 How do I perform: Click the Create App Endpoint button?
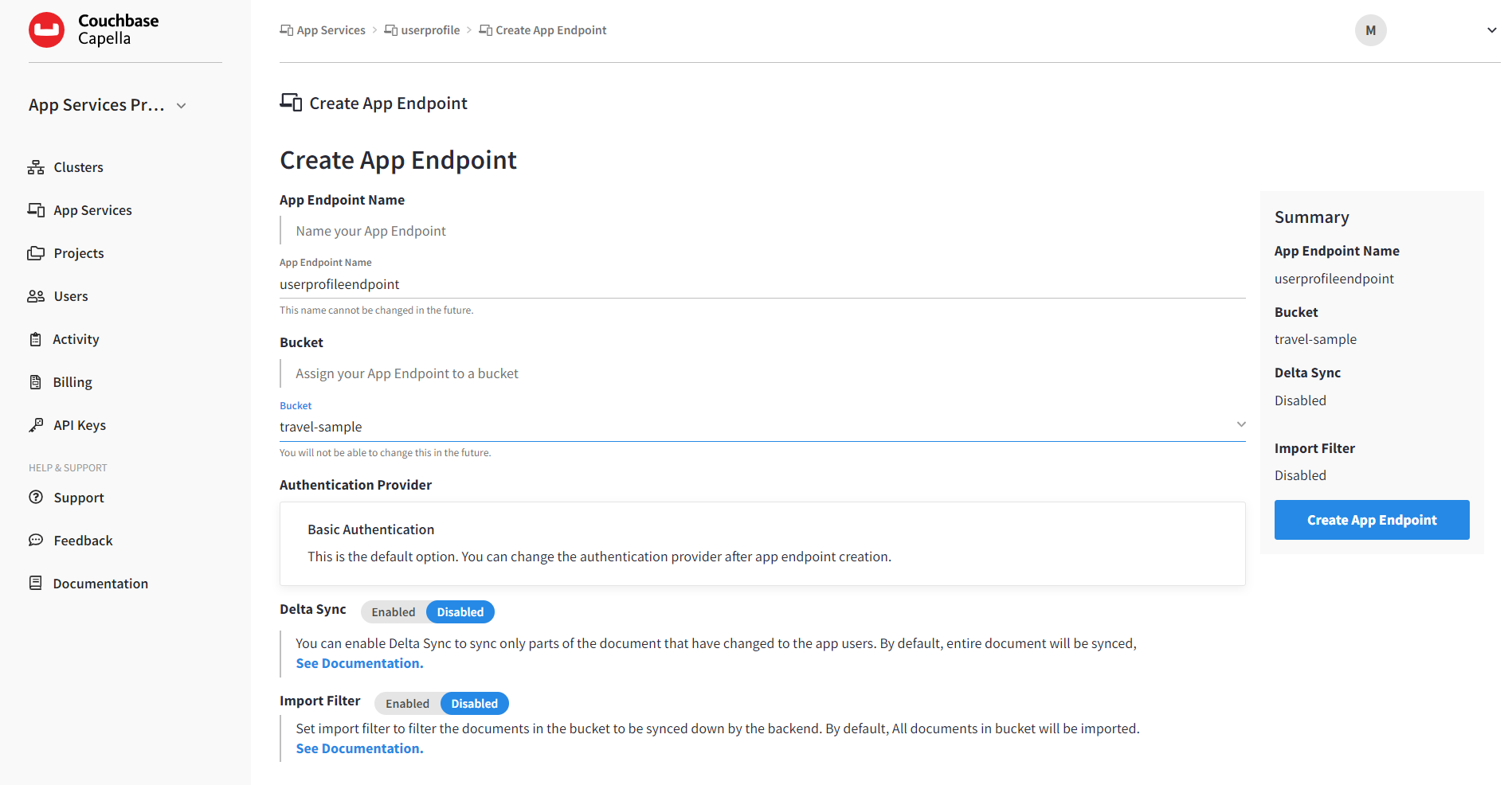[x=1371, y=520]
